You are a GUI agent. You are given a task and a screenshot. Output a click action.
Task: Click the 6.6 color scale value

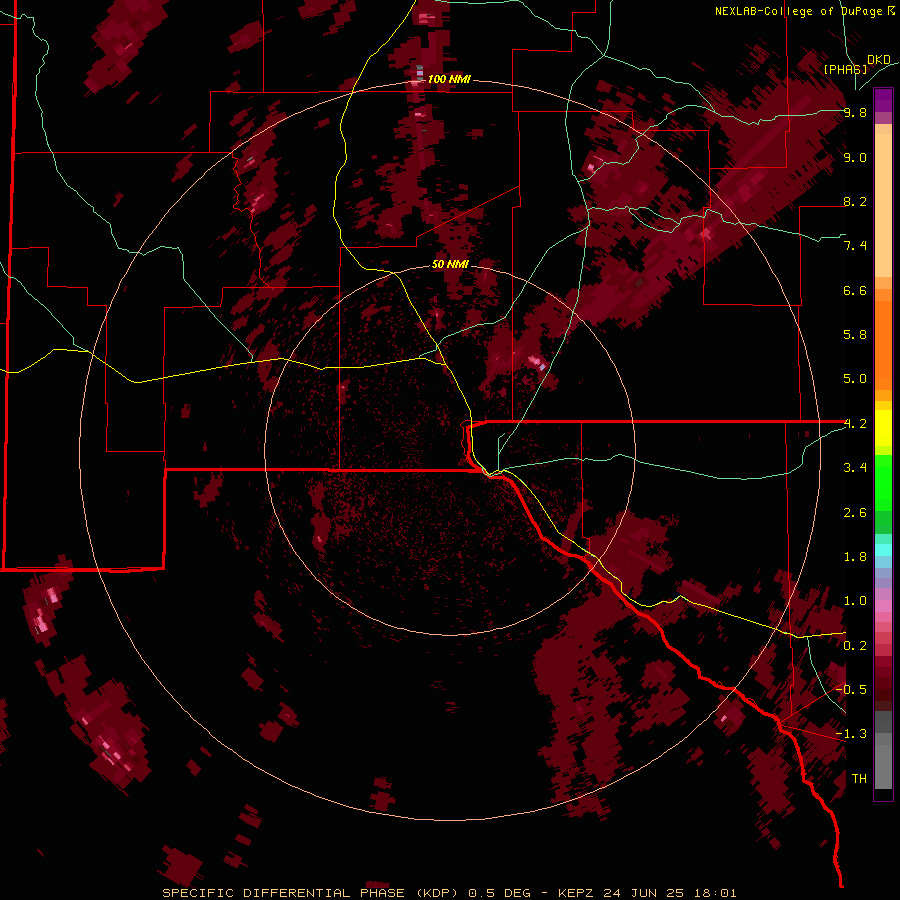855,291
